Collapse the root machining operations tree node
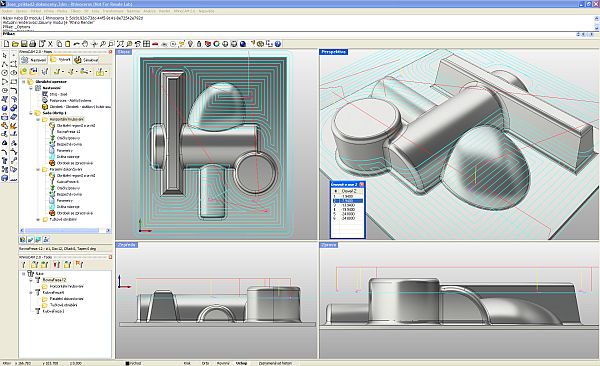600x366 pixels. pyautogui.click(x=23, y=82)
